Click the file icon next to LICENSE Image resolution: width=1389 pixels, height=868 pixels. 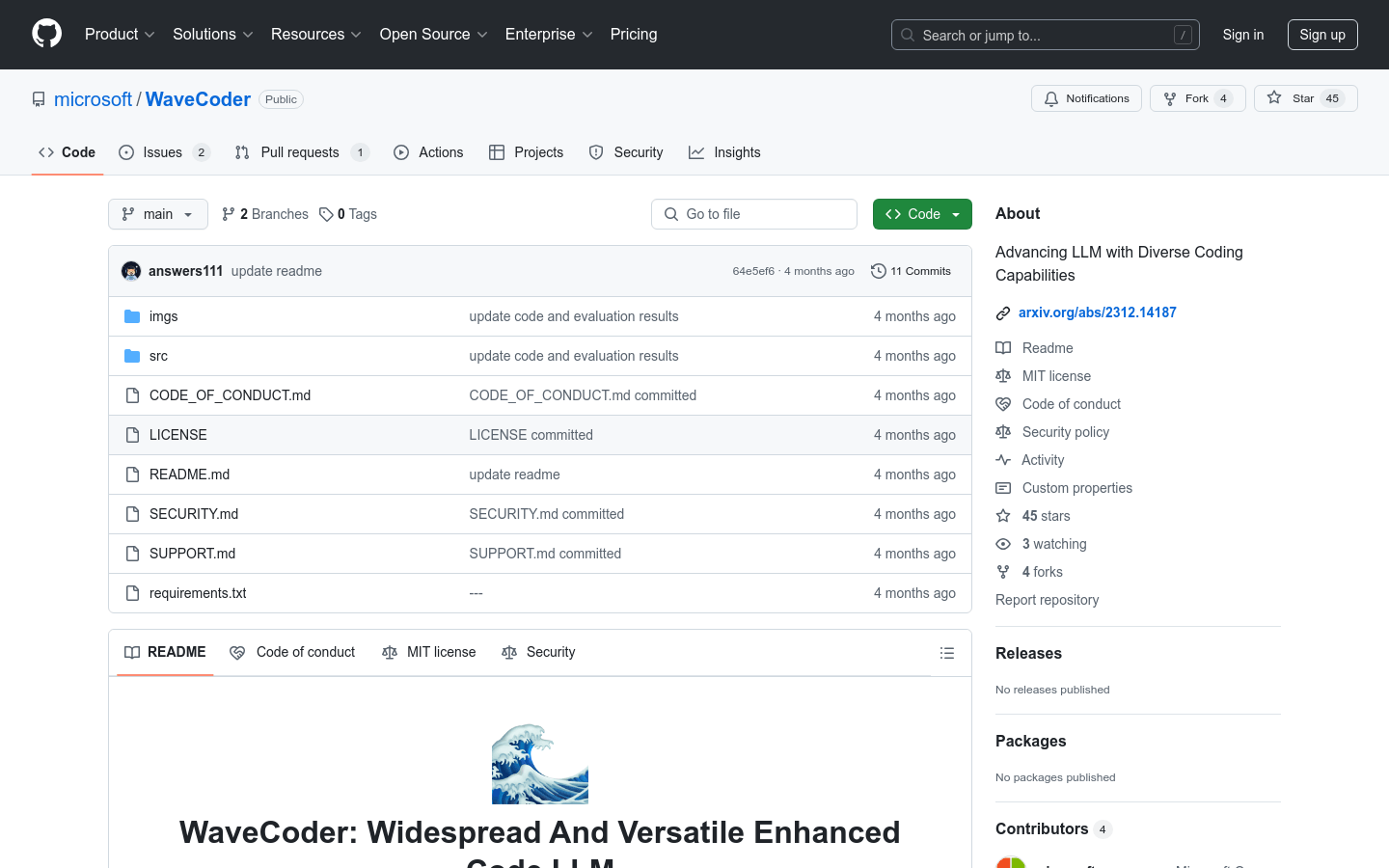(132, 435)
